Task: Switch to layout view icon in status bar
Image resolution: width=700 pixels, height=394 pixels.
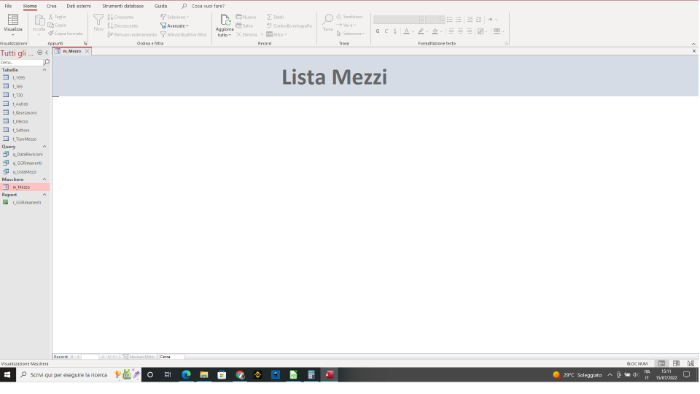Action: pyautogui.click(x=676, y=364)
